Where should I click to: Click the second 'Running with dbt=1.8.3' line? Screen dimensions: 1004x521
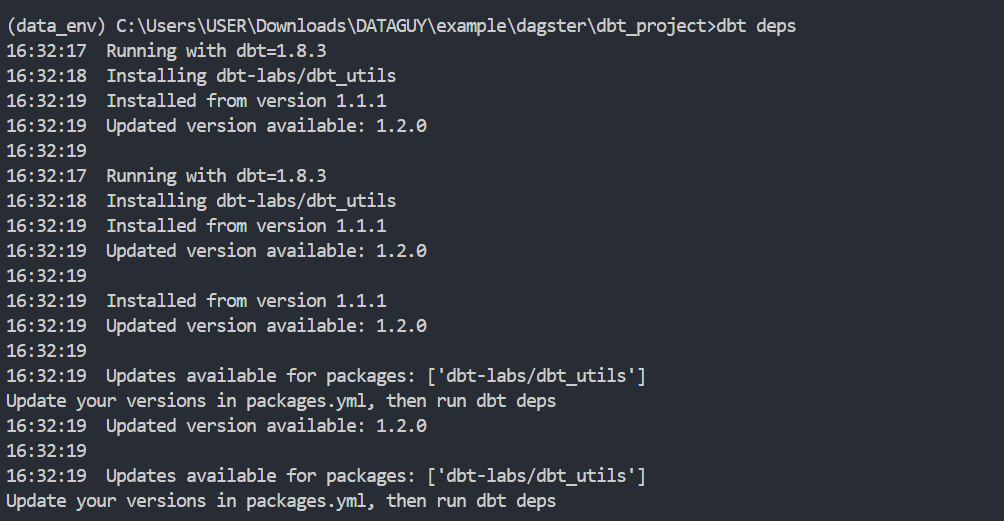pyautogui.click(x=216, y=176)
